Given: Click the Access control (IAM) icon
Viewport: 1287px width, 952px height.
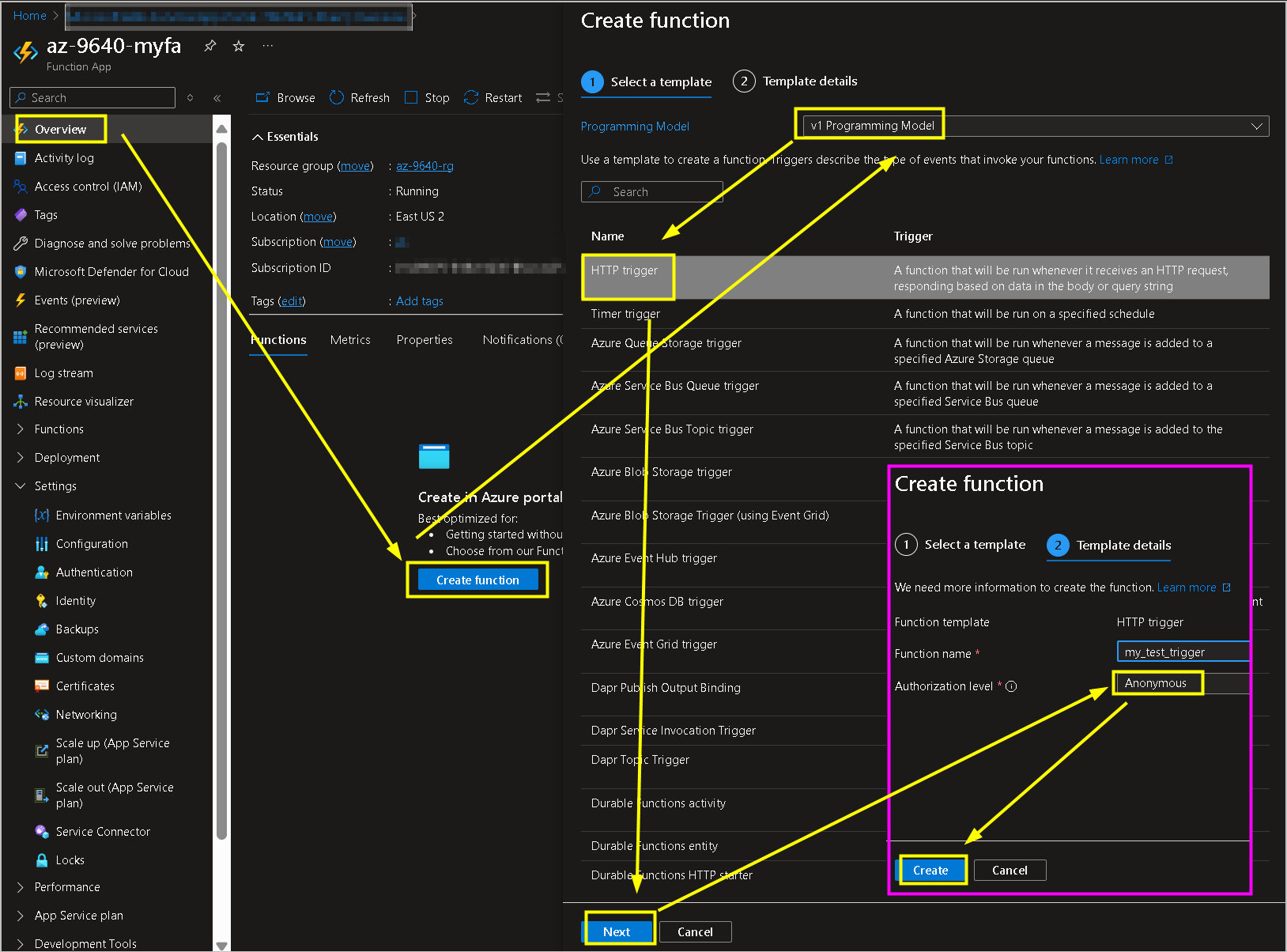Looking at the screenshot, I should [x=21, y=187].
